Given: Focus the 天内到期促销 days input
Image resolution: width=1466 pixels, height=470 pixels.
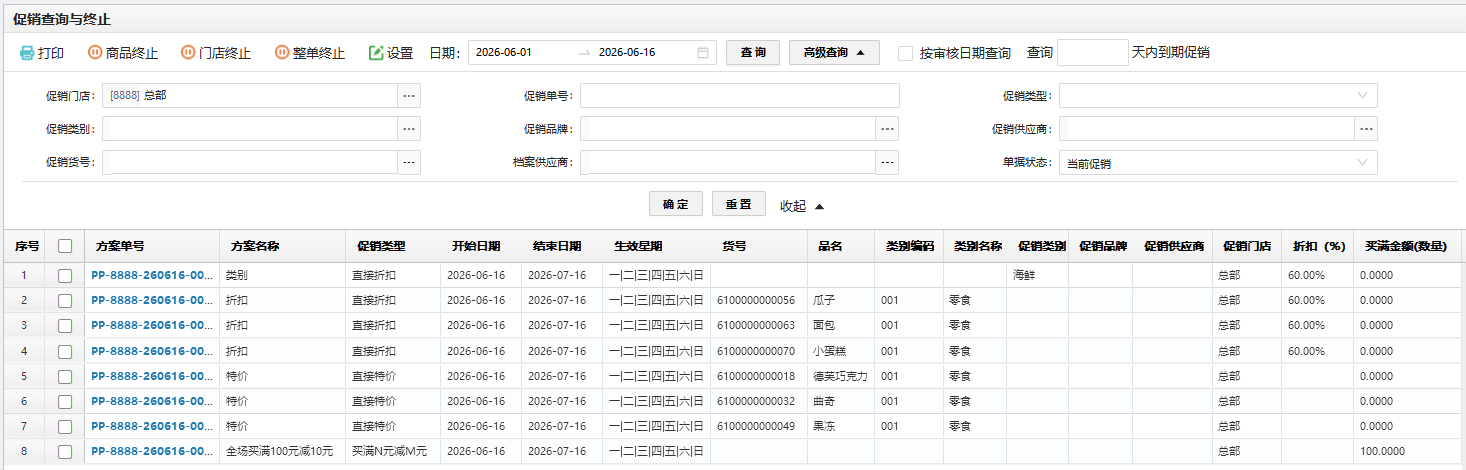Looking at the screenshot, I should click(1092, 52).
